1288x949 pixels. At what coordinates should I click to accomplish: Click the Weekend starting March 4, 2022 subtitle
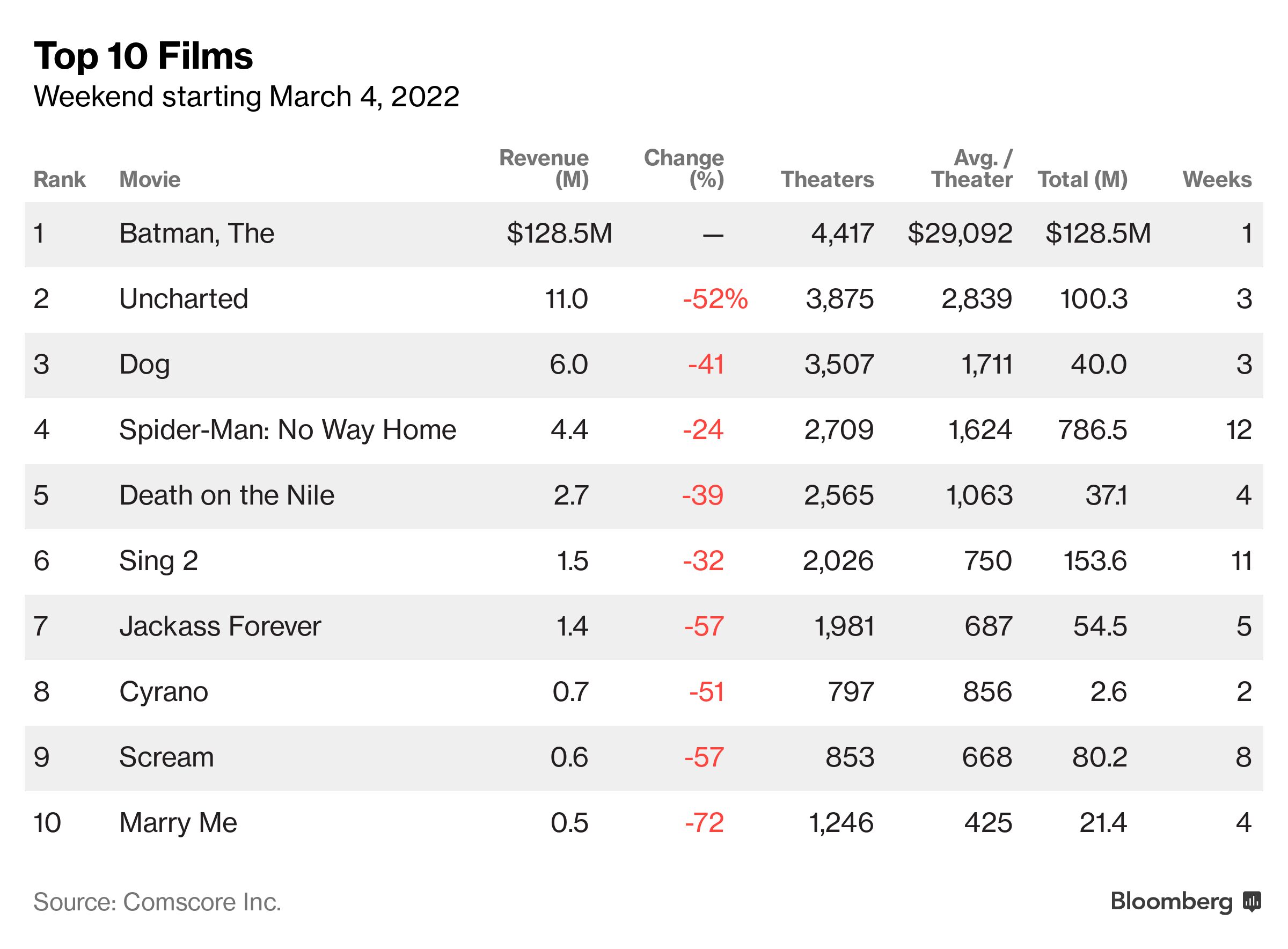246,97
